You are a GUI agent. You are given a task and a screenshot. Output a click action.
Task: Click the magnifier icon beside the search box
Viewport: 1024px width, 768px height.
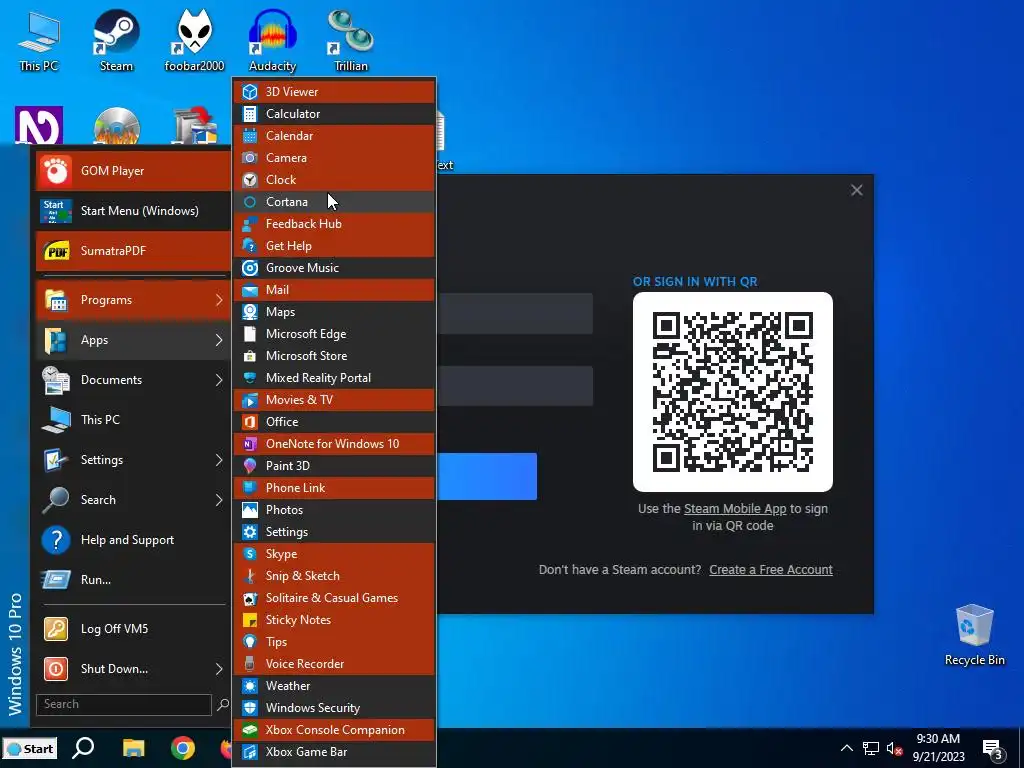coord(223,704)
